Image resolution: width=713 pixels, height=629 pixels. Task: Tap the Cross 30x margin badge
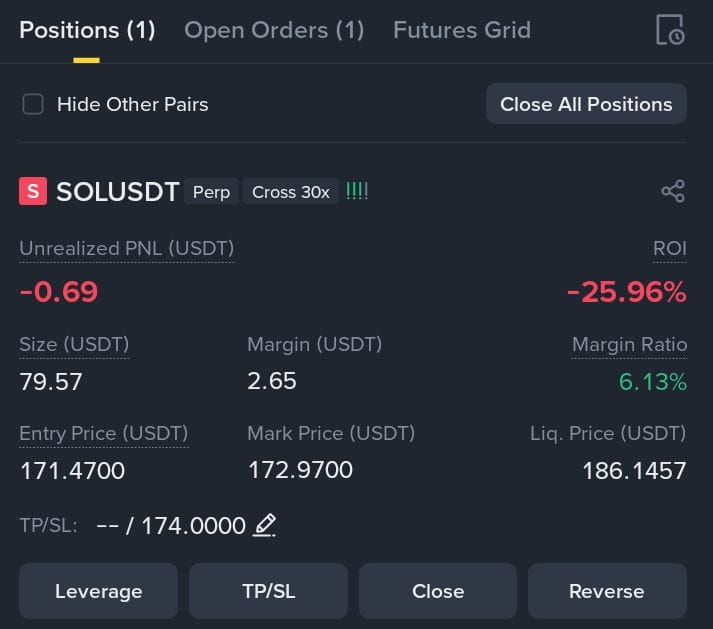tap(291, 191)
